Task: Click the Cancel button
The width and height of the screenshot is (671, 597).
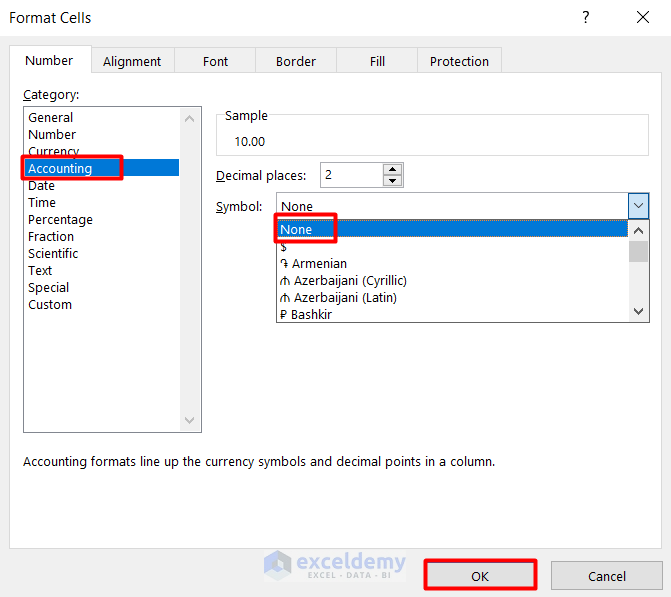Action: [606, 576]
